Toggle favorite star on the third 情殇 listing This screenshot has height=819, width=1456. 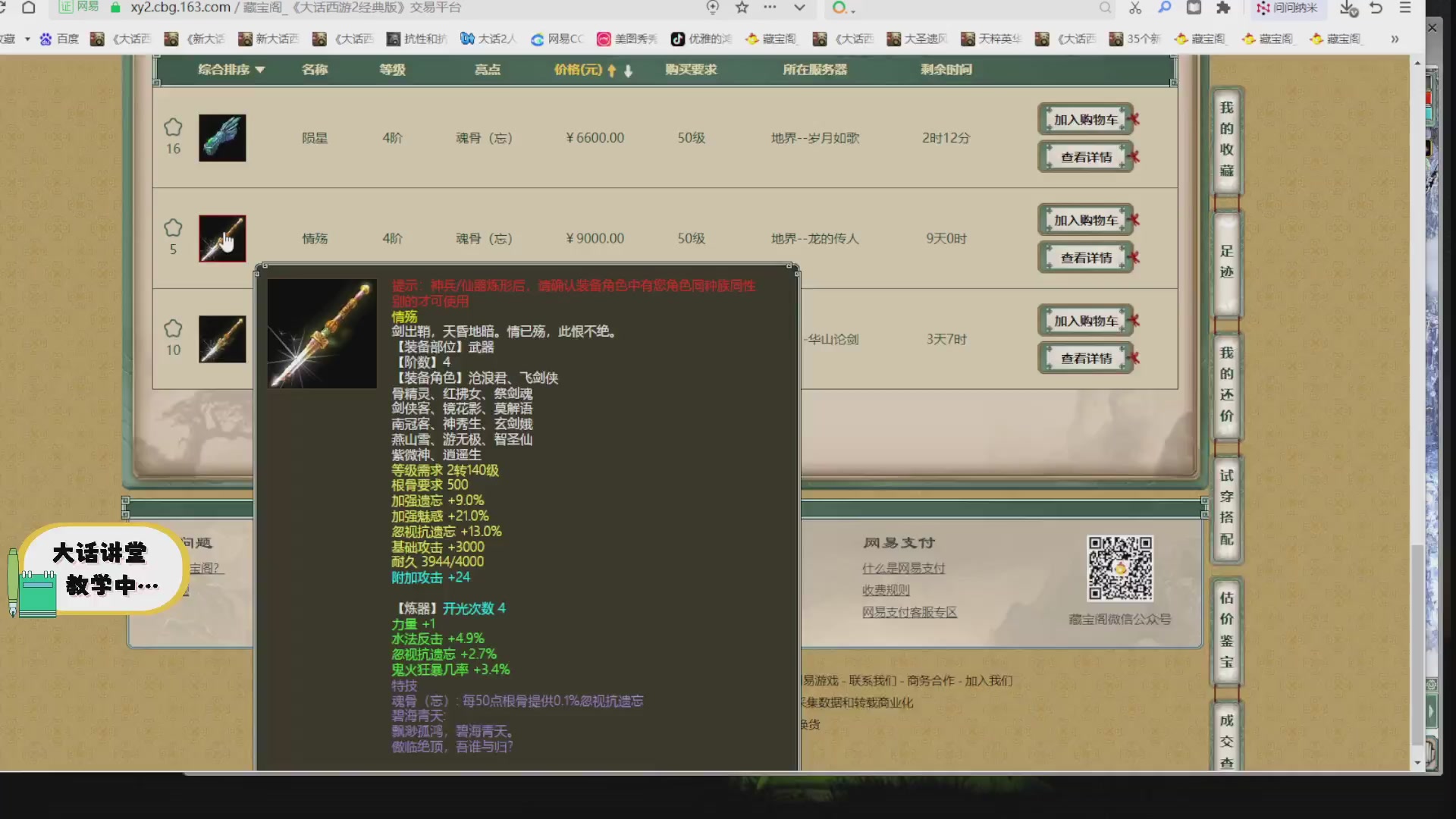(173, 326)
